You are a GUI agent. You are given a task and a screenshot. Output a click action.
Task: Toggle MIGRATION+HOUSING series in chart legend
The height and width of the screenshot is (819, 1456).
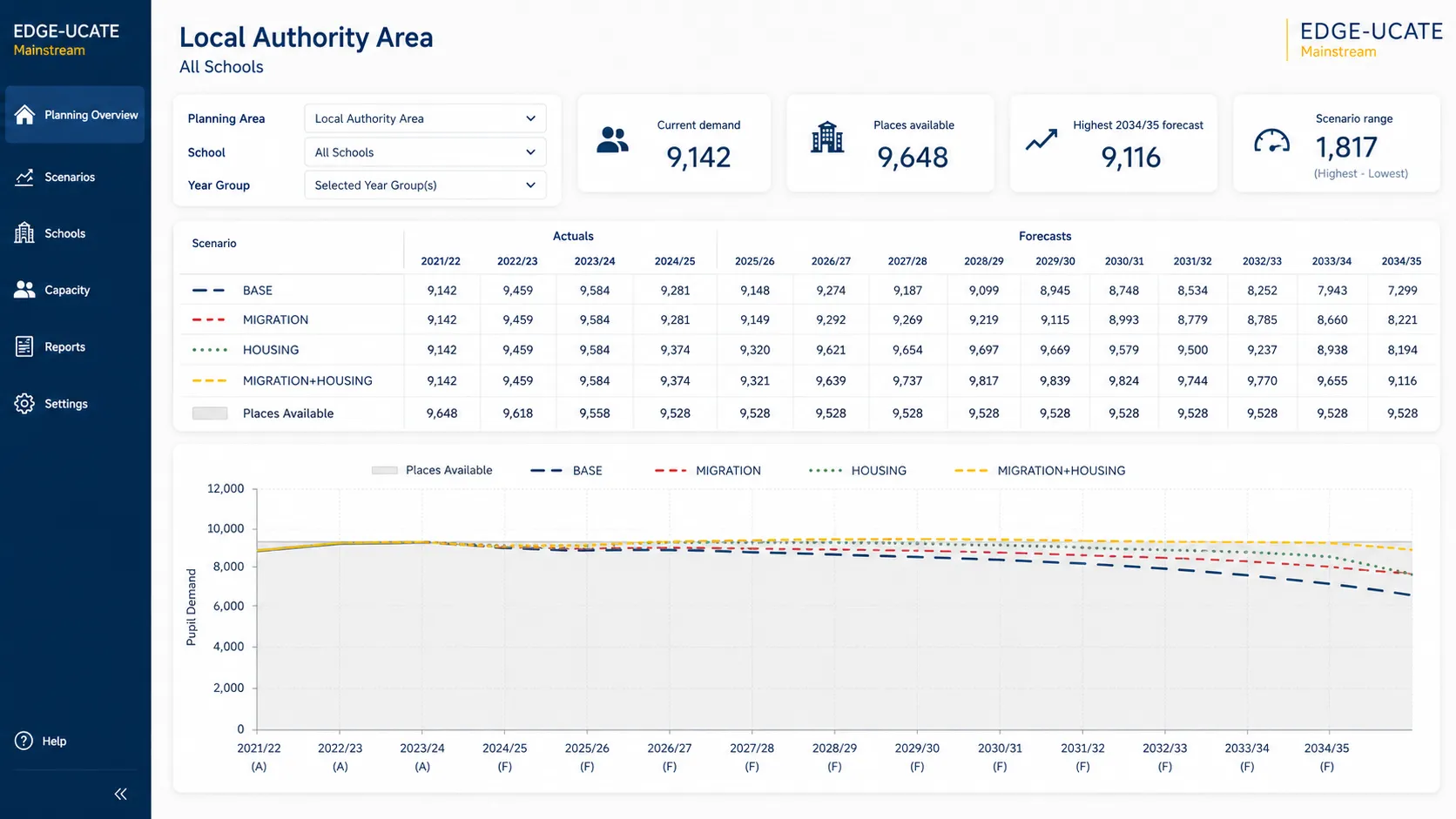tap(1040, 471)
